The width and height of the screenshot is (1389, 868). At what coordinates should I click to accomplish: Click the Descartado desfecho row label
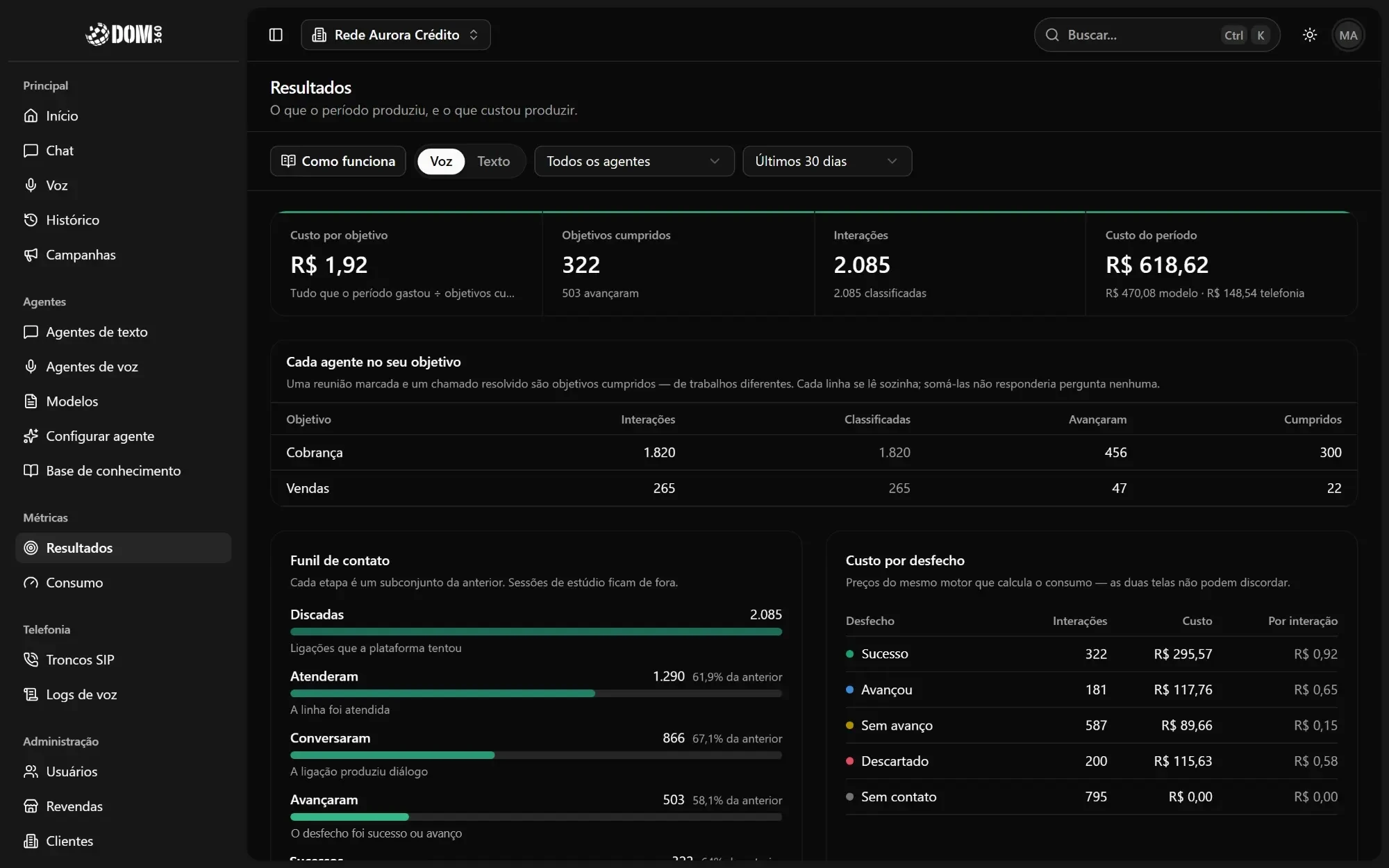tap(895, 762)
